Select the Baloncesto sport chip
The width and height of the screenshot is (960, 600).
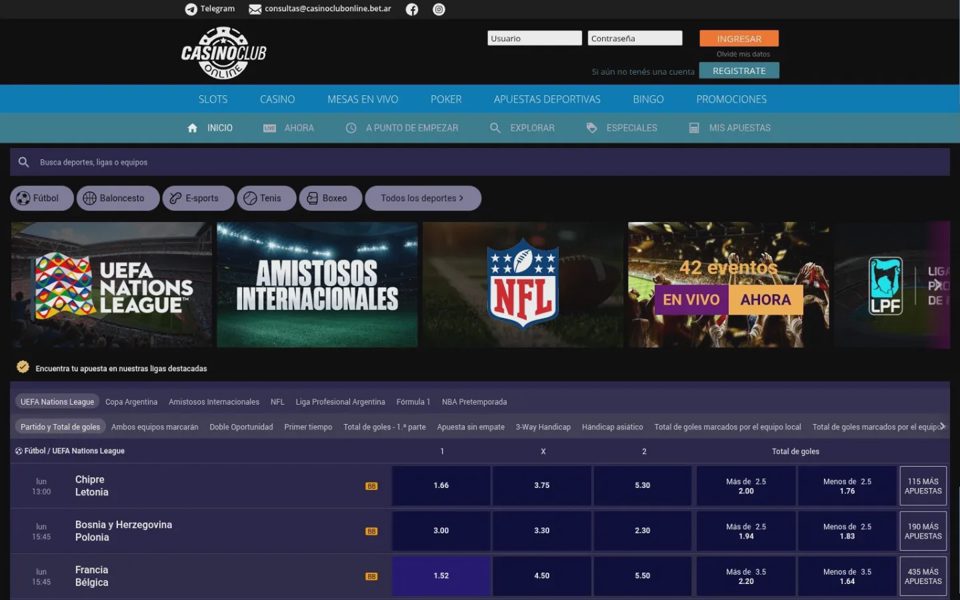[x=118, y=198]
